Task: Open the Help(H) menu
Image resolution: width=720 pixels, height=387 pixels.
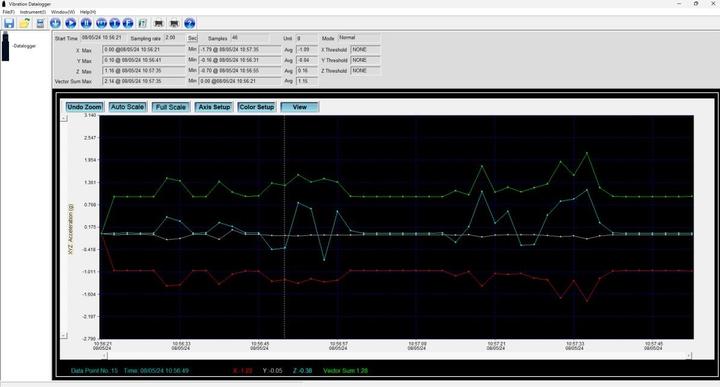Action: point(88,12)
